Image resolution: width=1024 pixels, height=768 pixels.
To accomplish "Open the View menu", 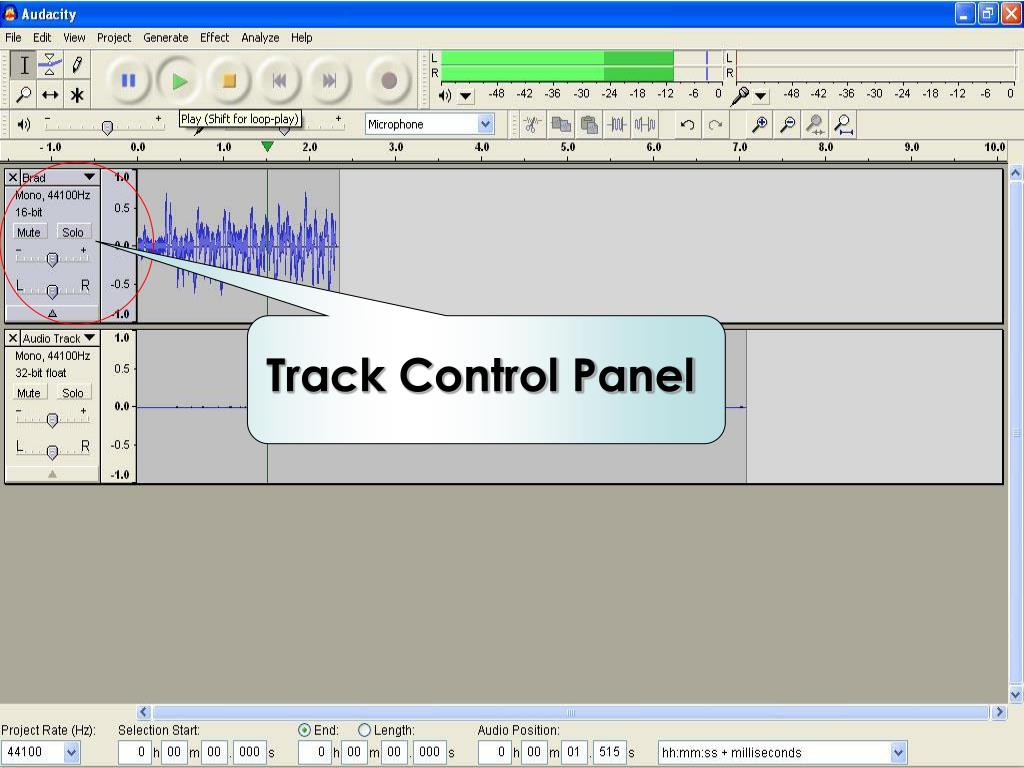I will coord(74,37).
